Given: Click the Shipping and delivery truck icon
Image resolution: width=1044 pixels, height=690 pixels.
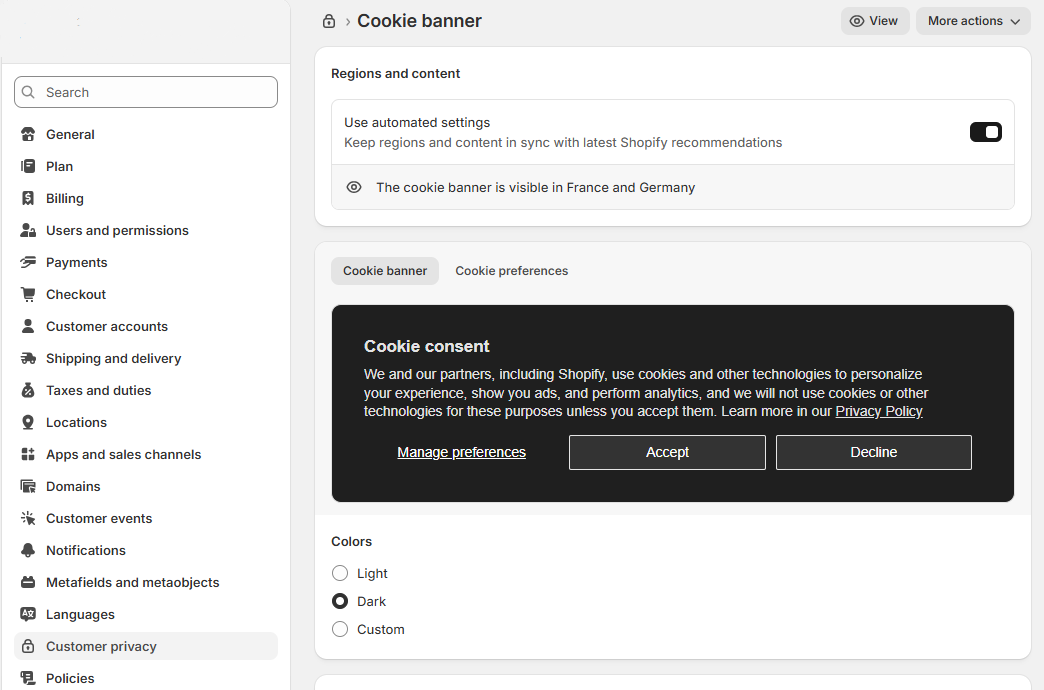Looking at the screenshot, I should (x=28, y=358).
